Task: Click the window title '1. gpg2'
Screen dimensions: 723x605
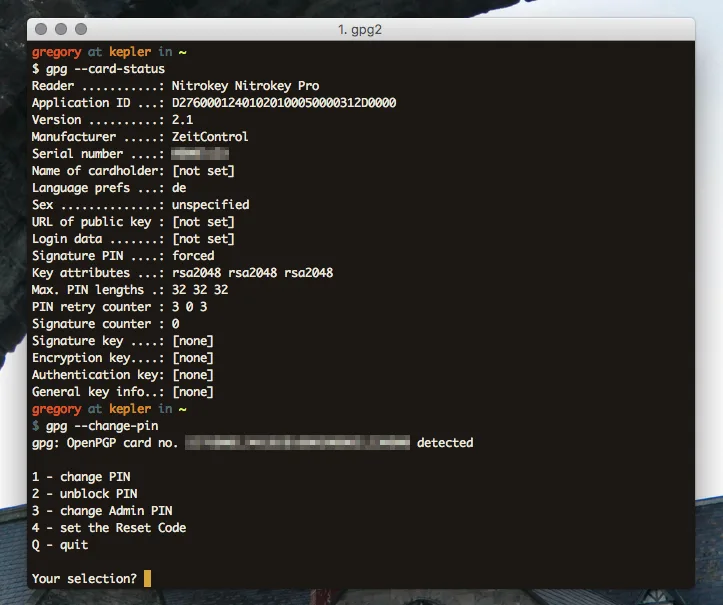Action: click(361, 30)
